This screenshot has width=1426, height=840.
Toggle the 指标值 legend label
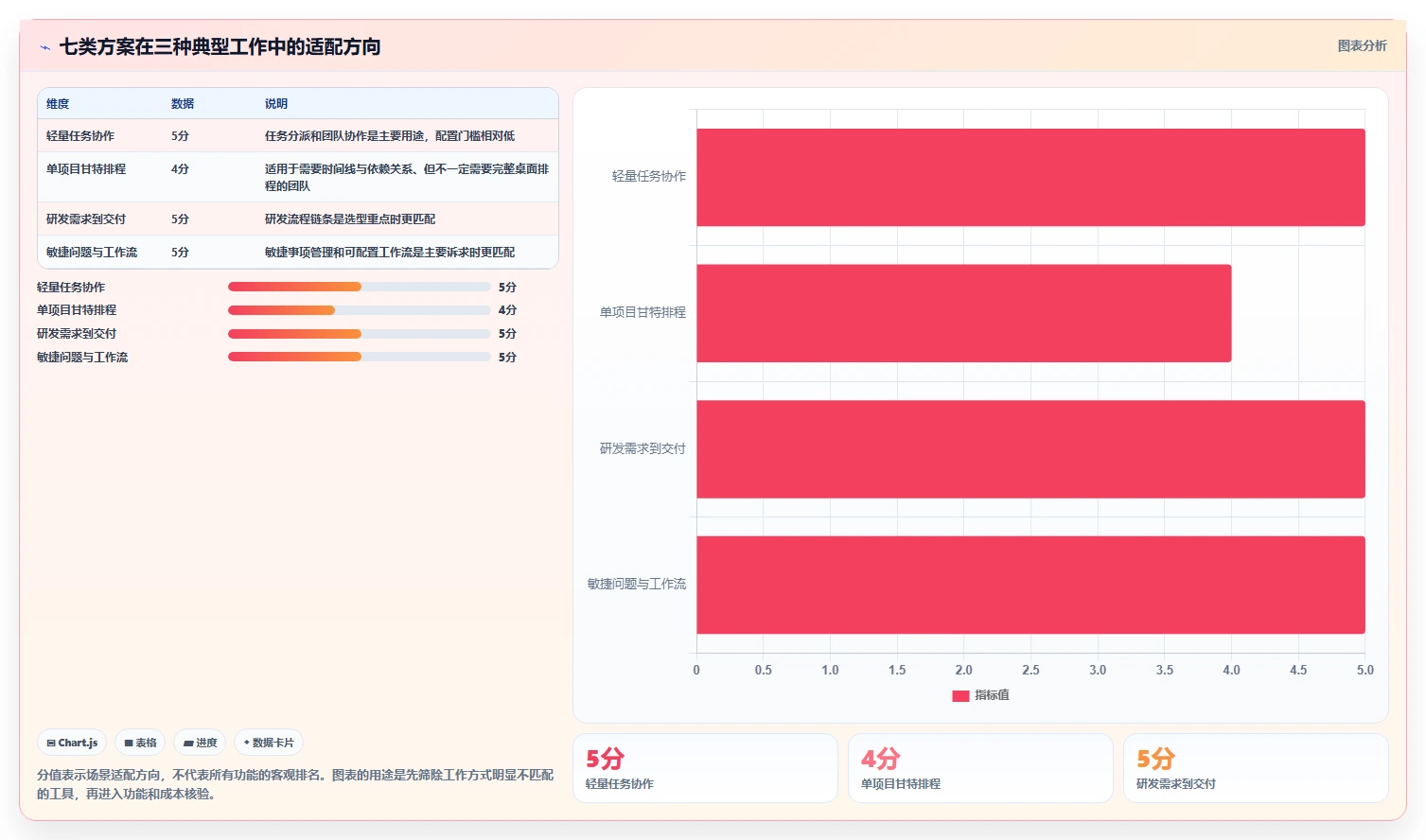click(992, 695)
